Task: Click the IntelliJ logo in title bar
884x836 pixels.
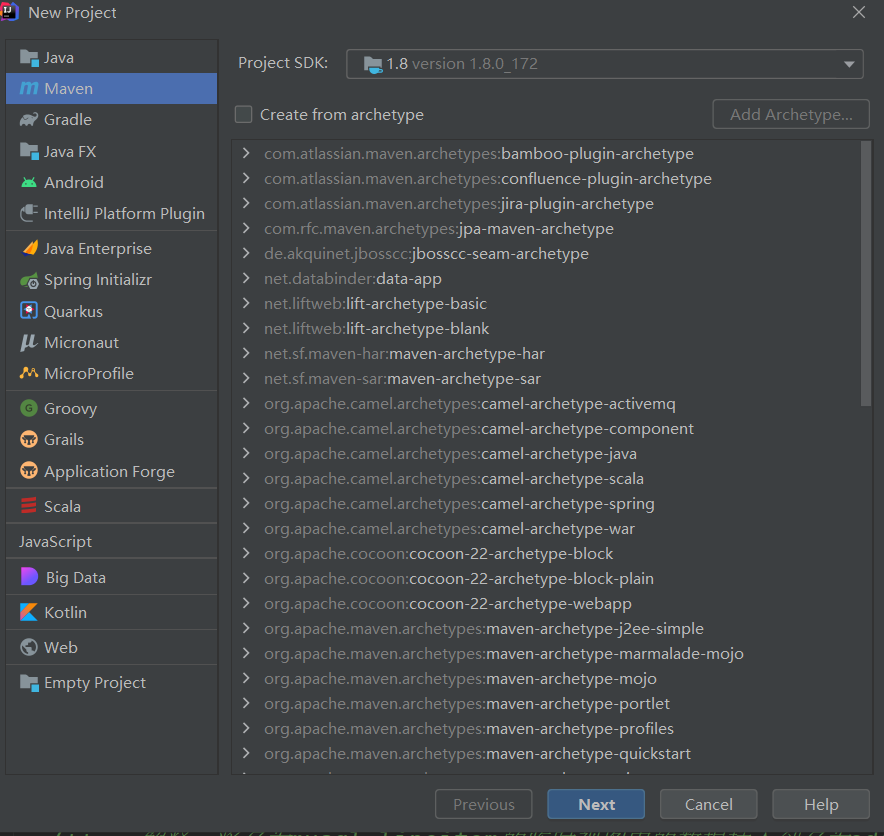Action: (8, 12)
